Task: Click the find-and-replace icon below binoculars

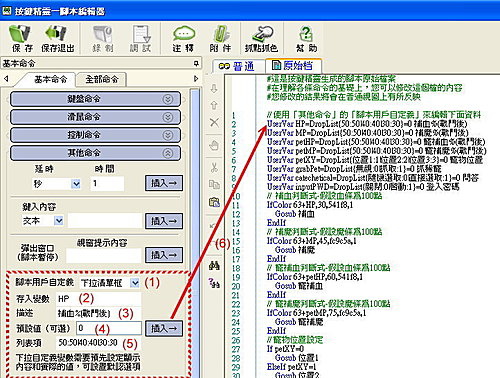Action: [214, 283]
